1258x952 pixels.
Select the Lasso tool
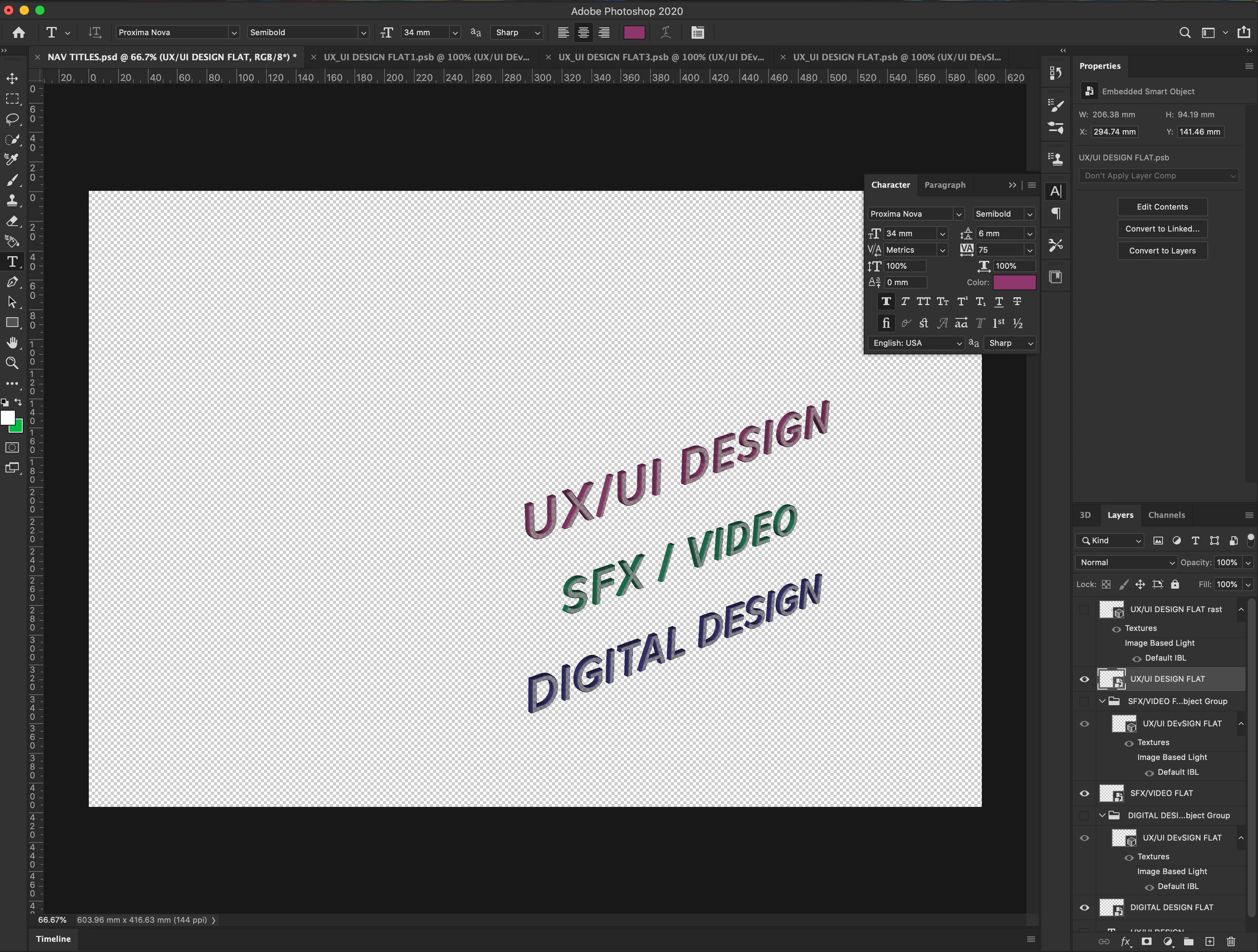pyautogui.click(x=12, y=119)
